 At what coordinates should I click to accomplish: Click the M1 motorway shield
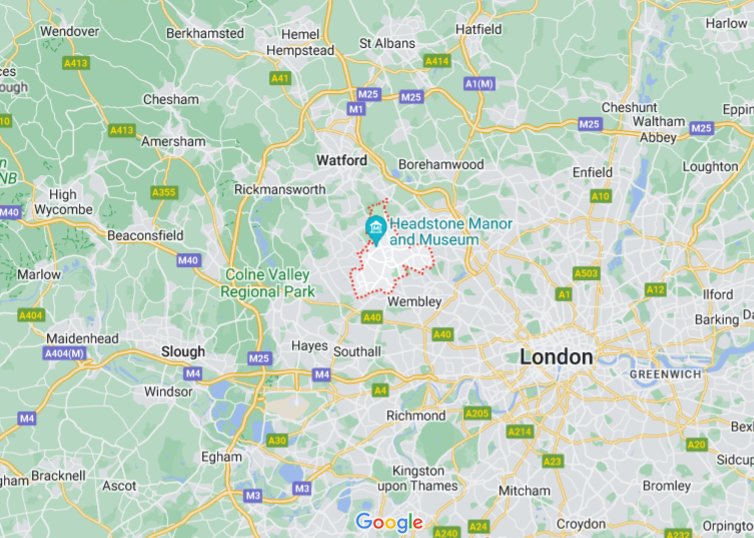pyautogui.click(x=356, y=109)
